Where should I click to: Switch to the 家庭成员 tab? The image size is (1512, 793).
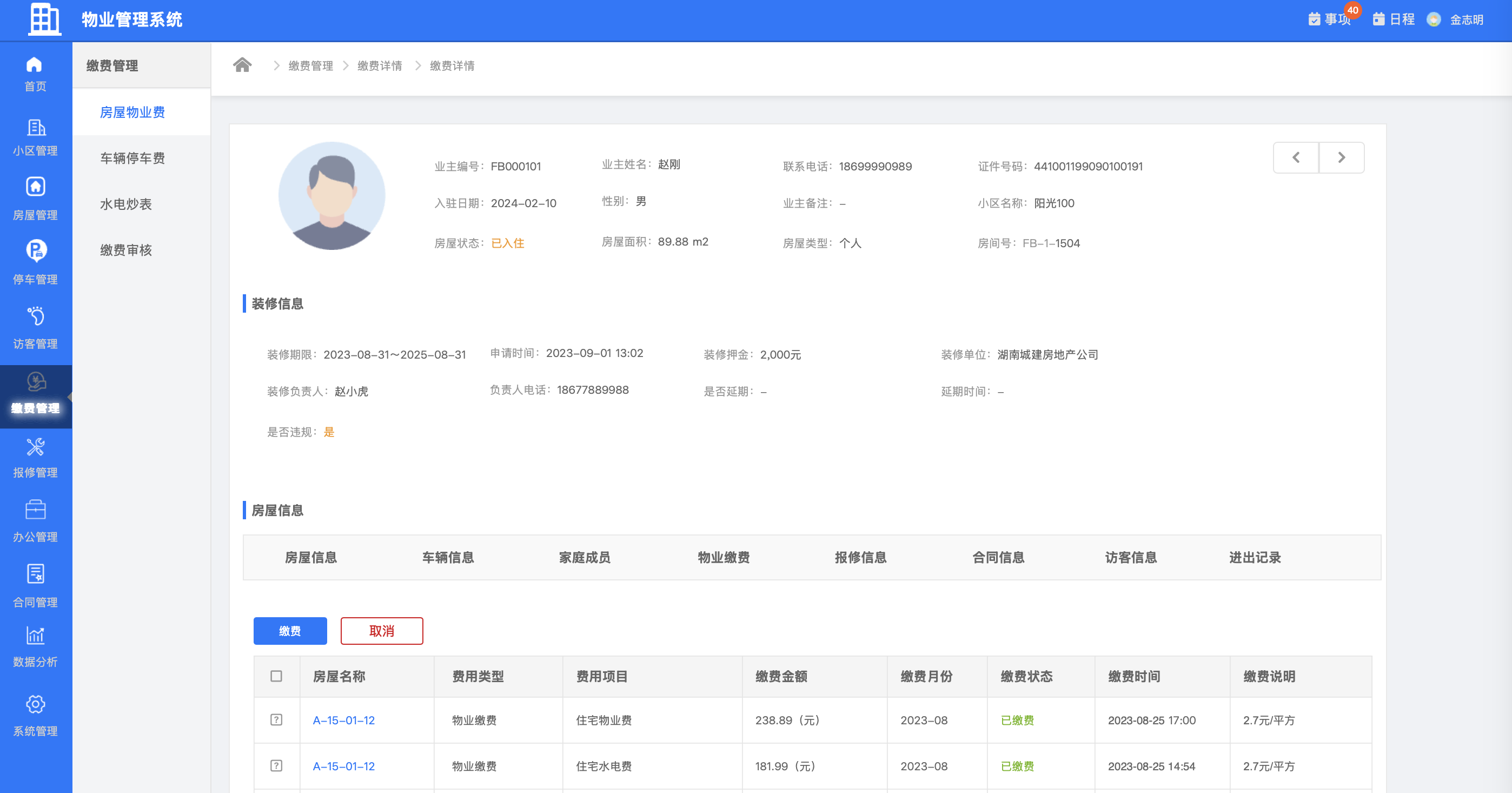pyautogui.click(x=585, y=558)
